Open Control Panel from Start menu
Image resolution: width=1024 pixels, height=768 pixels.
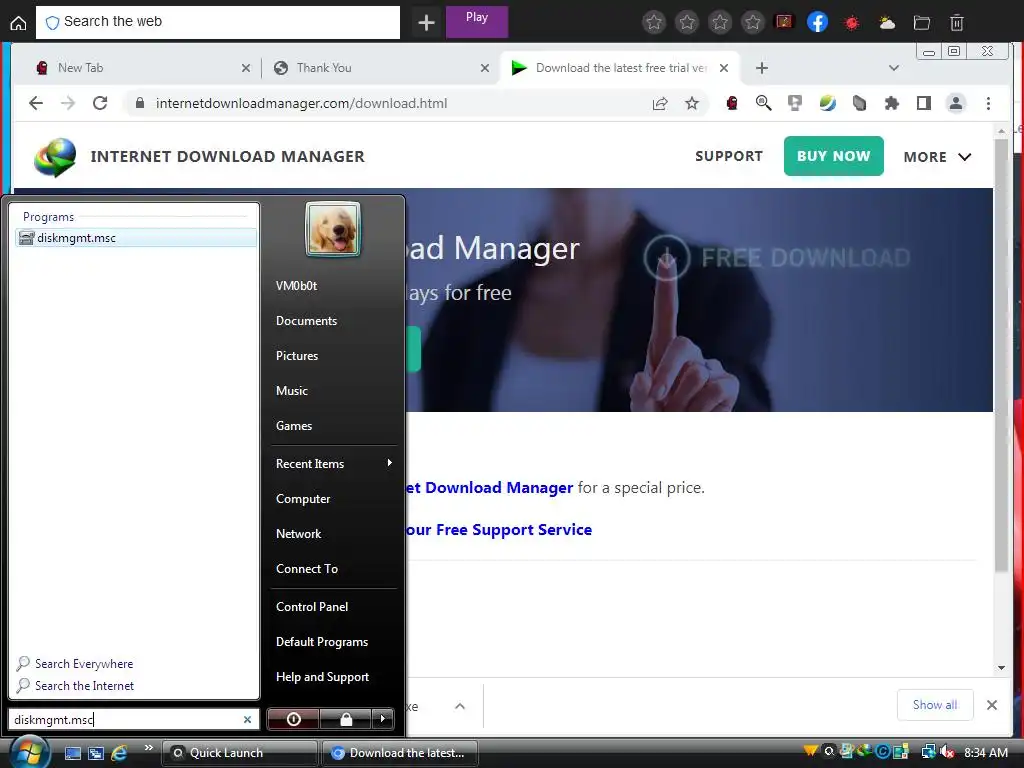coord(312,607)
